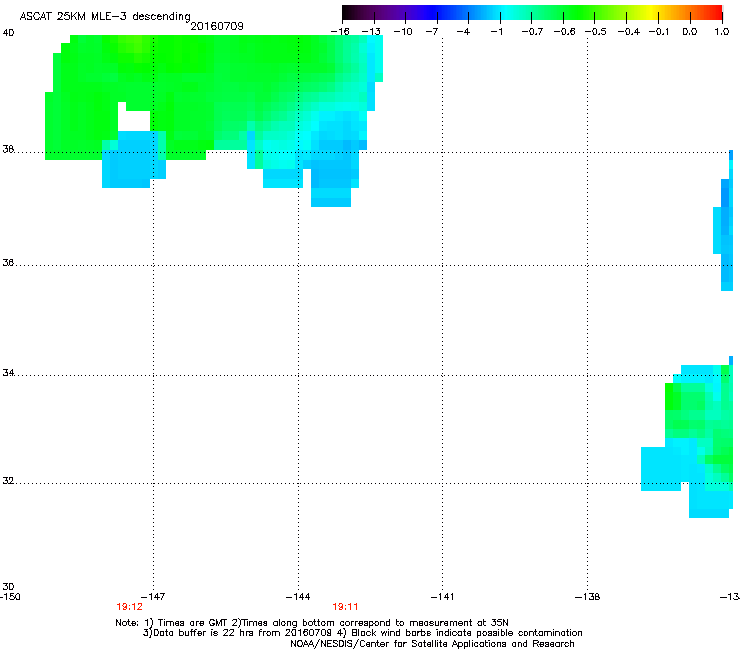Viewport: 740px width, 650px height.
Task: Click the note line starting '3)Data buffer is 22 hrs'
Action: [x=362, y=633]
